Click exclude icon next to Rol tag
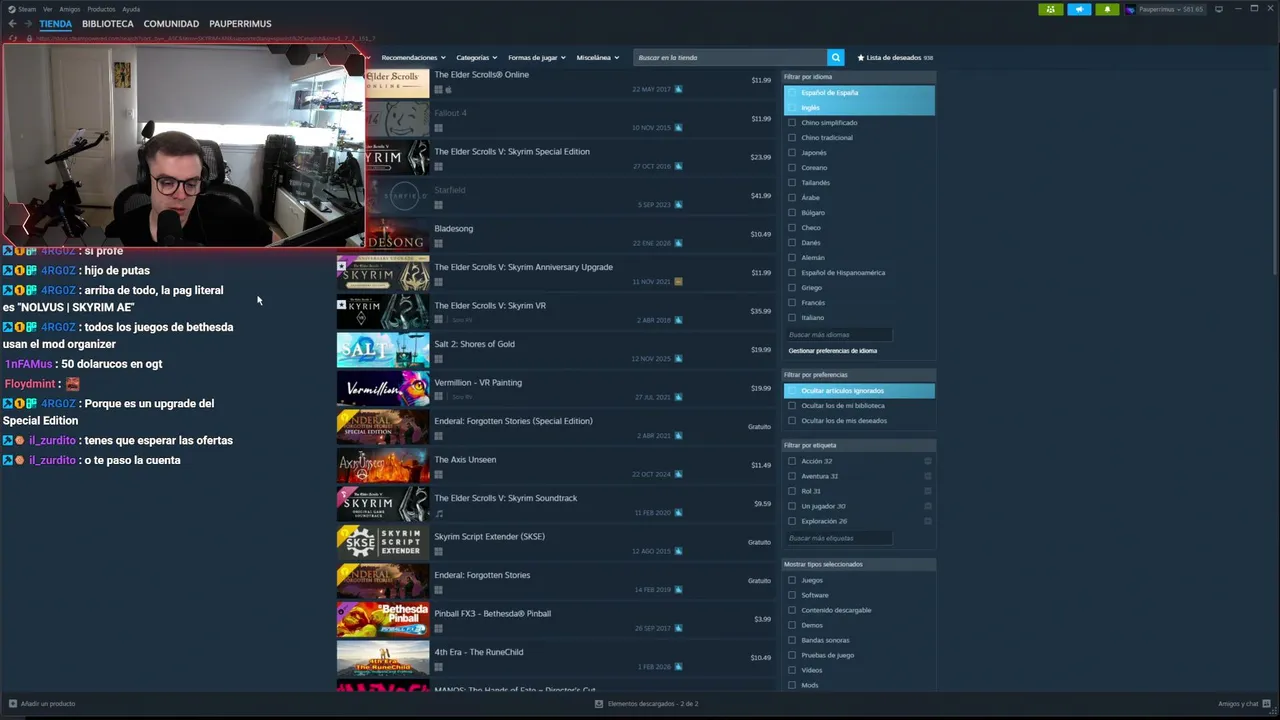The height and width of the screenshot is (720, 1280). pyautogui.click(x=928, y=491)
